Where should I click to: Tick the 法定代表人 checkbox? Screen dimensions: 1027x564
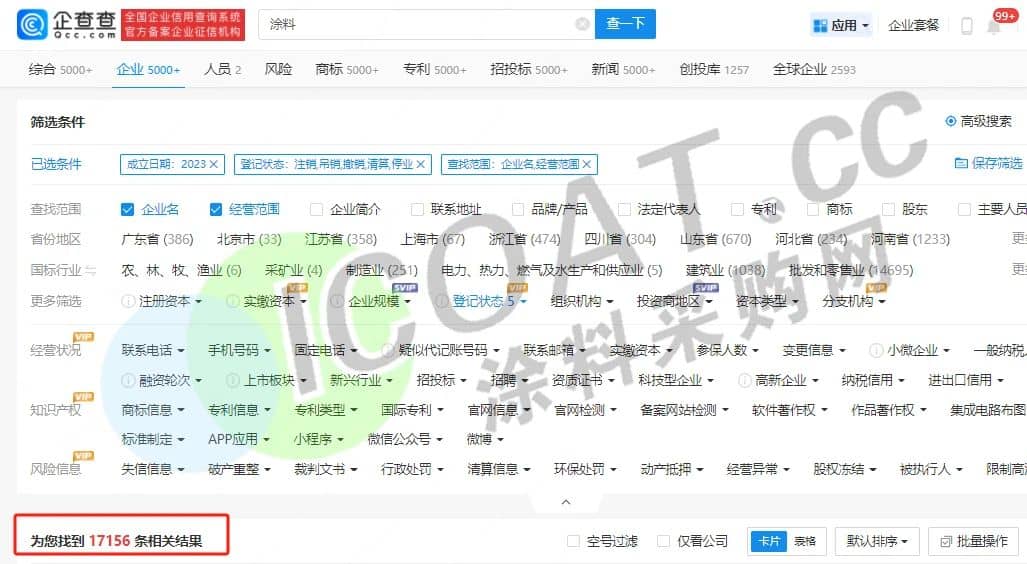point(625,210)
